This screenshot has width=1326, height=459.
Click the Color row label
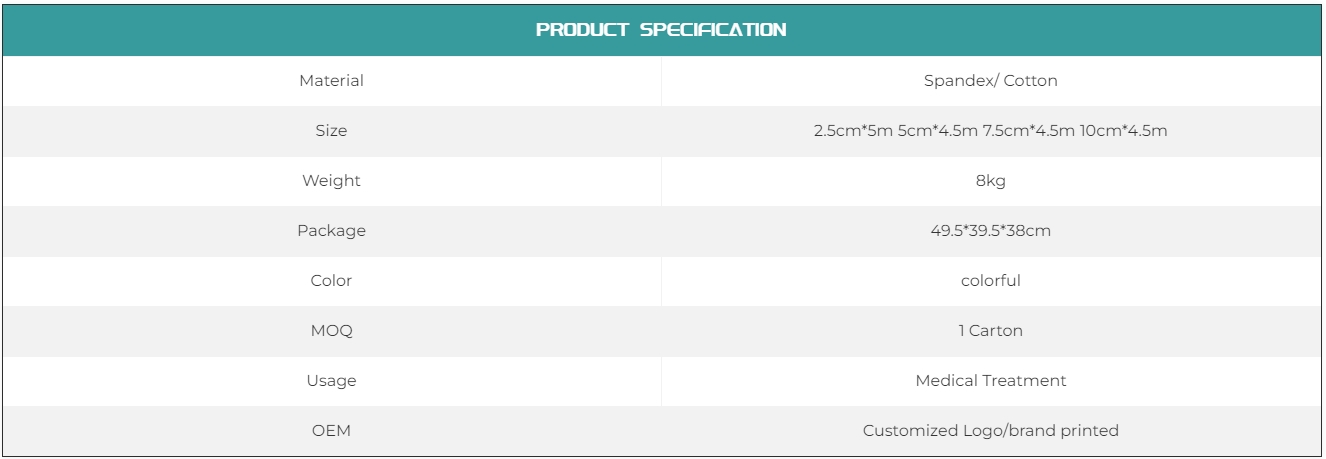(331, 281)
